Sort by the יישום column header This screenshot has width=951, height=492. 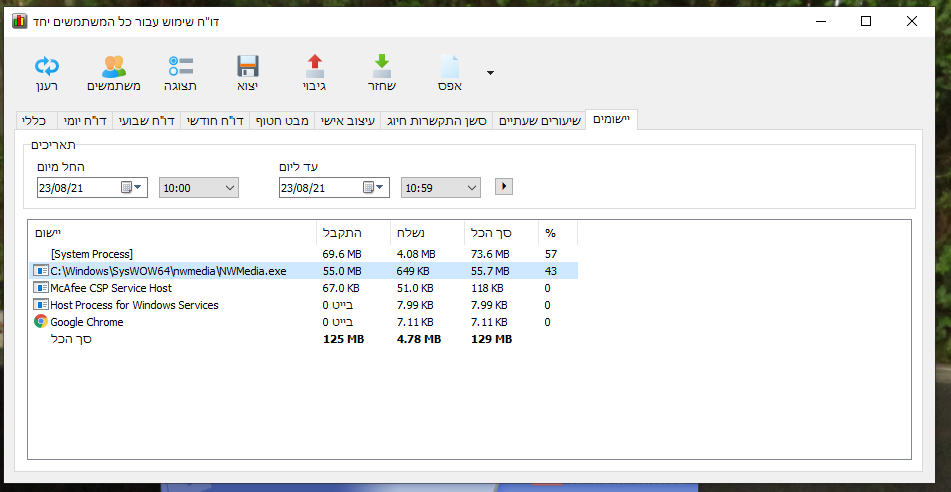coord(173,232)
